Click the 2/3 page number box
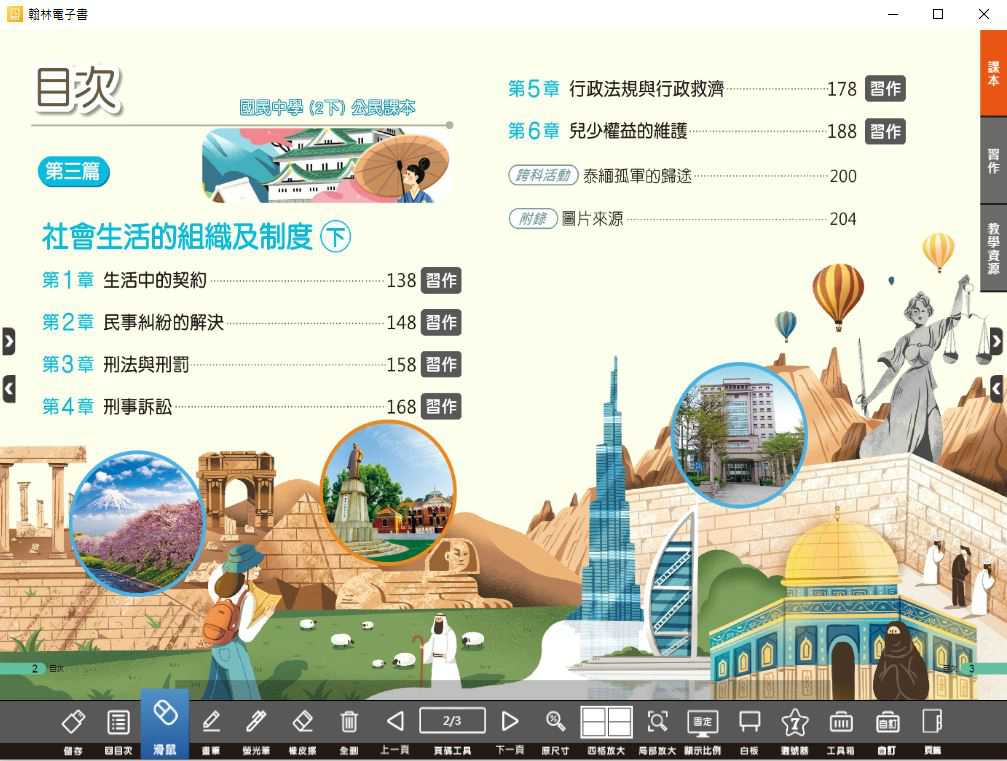Screen dimensions: 1007x761 (x=452, y=721)
